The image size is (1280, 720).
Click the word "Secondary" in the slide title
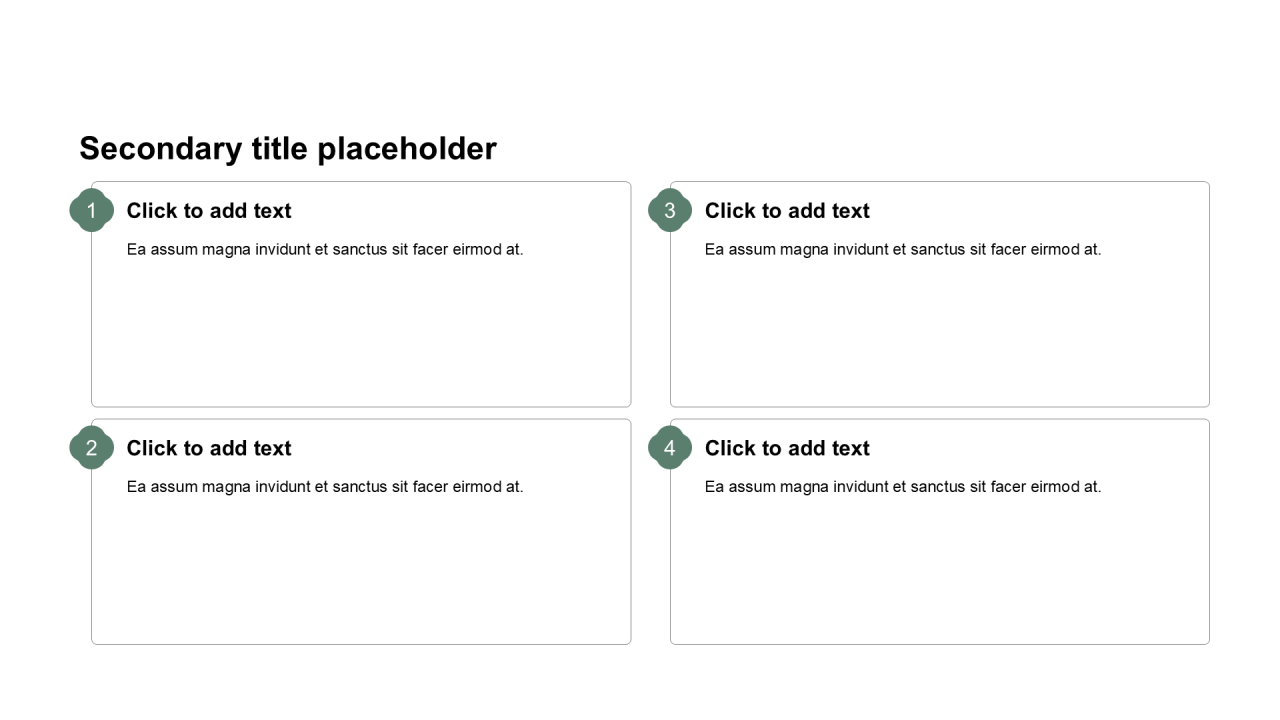pos(160,149)
